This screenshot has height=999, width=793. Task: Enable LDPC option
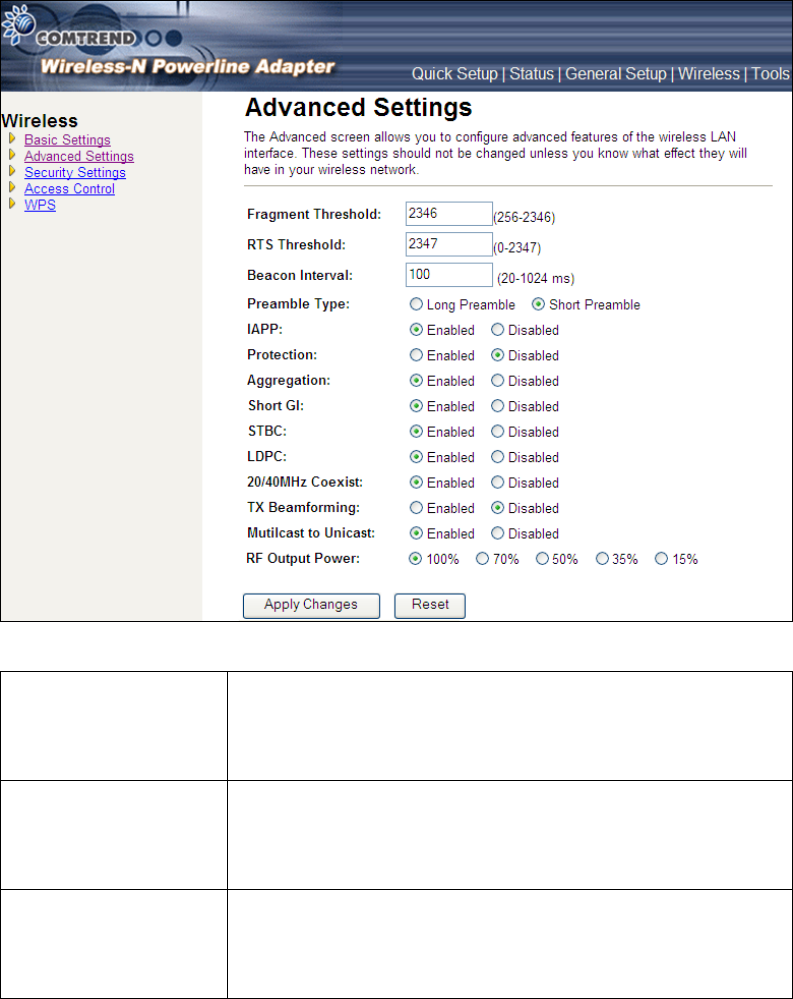pyautogui.click(x=416, y=457)
